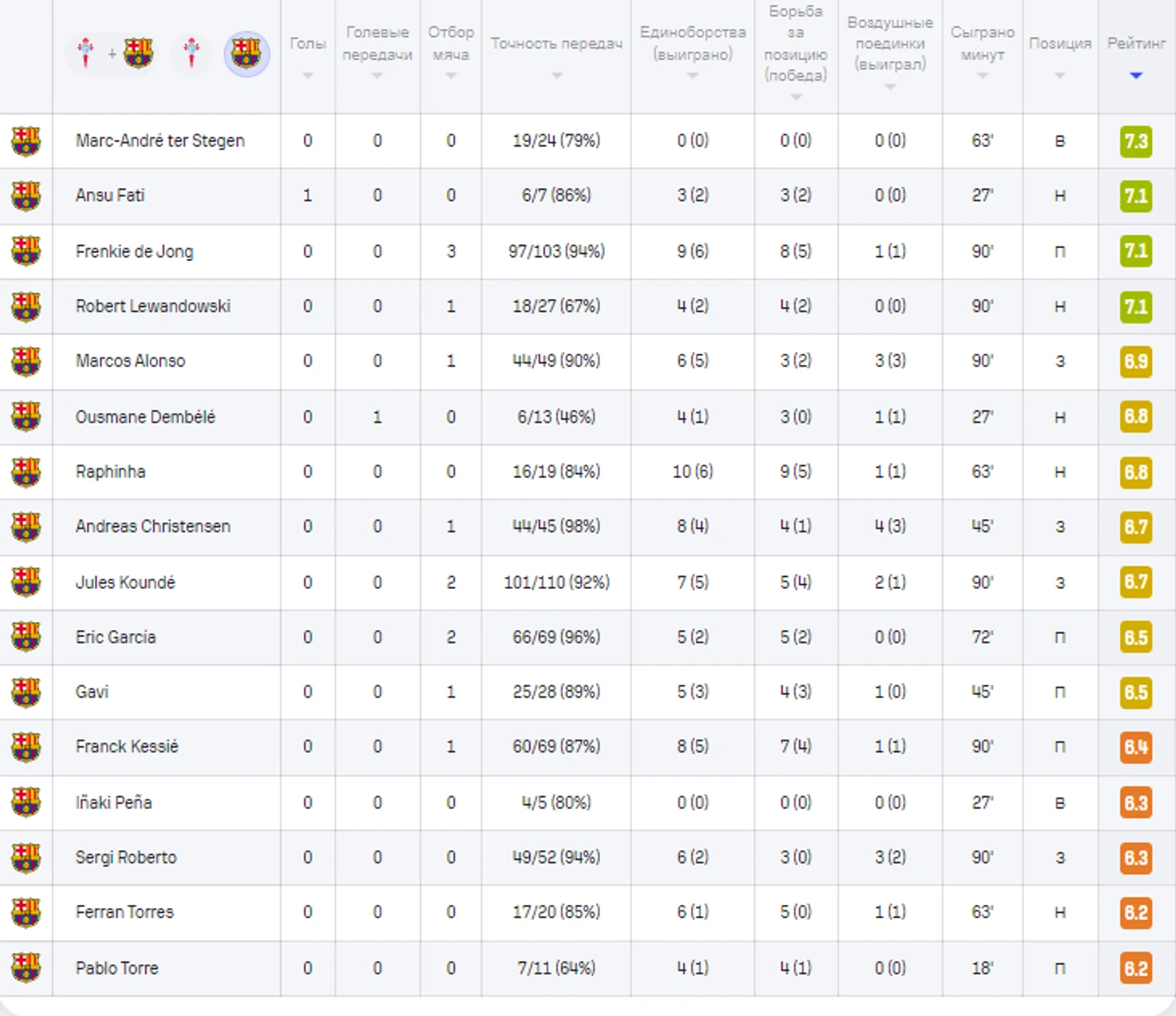Select the combined Celta + Barcelona filter
Viewport: 1176px width, 1016px height.
(x=112, y=53)
